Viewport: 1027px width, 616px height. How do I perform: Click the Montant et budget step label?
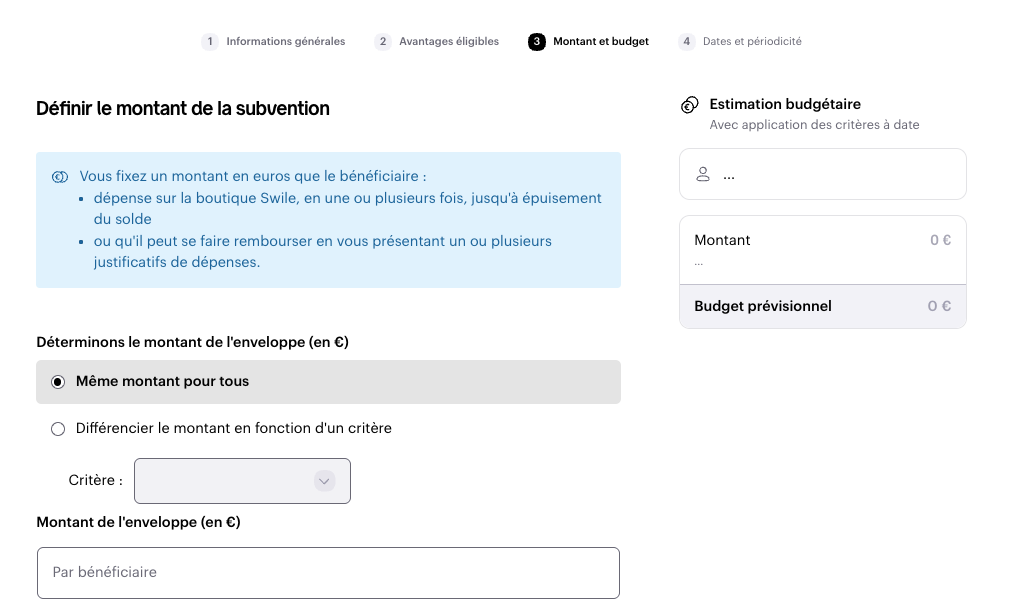[601, 41]
